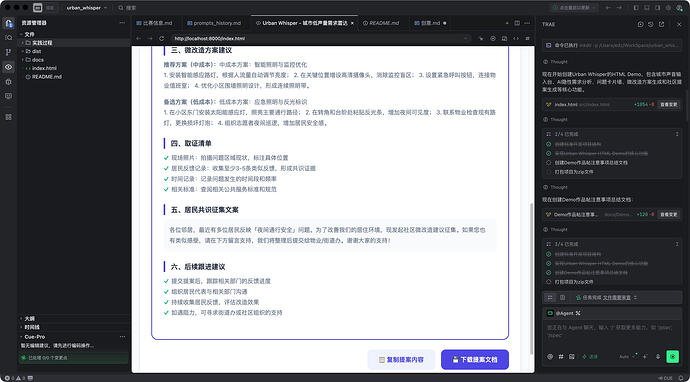Image resolution: width=690 pixels, height=382 pixels.
Task: Open the editor tab bar more actions ellipsis
Action: [527, 23]
